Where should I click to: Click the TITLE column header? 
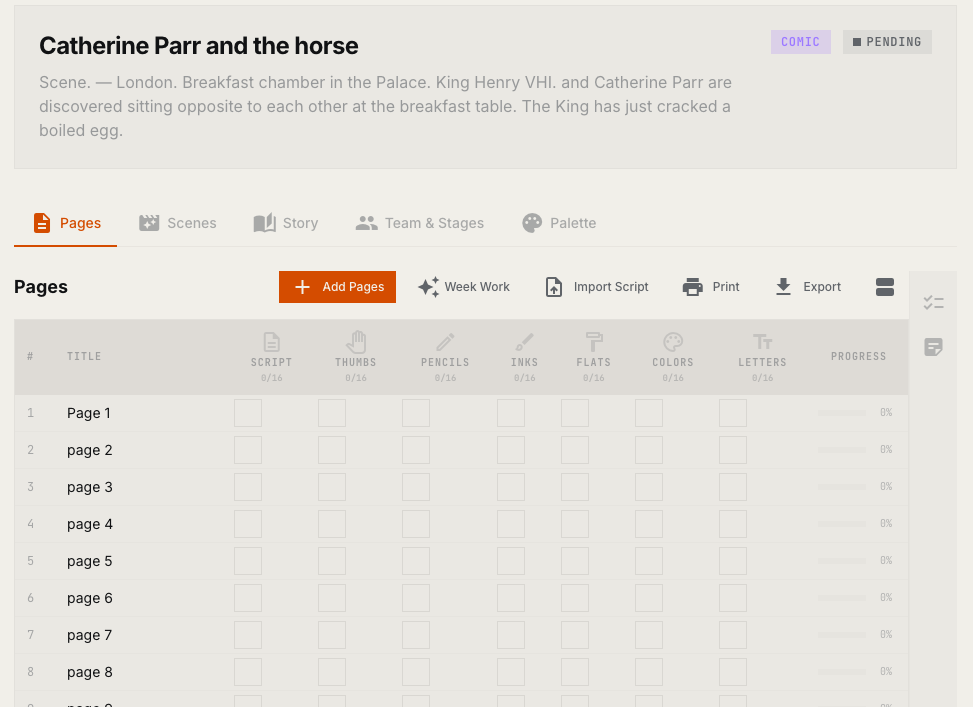point(84,356)
